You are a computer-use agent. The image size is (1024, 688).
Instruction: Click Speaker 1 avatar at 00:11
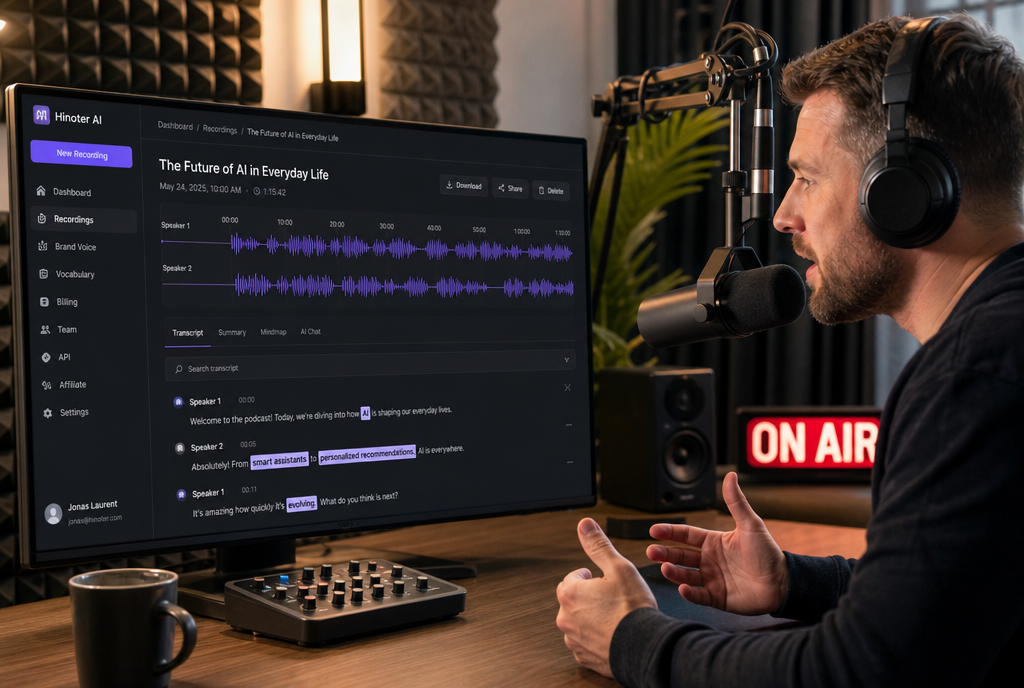(182, 494)
